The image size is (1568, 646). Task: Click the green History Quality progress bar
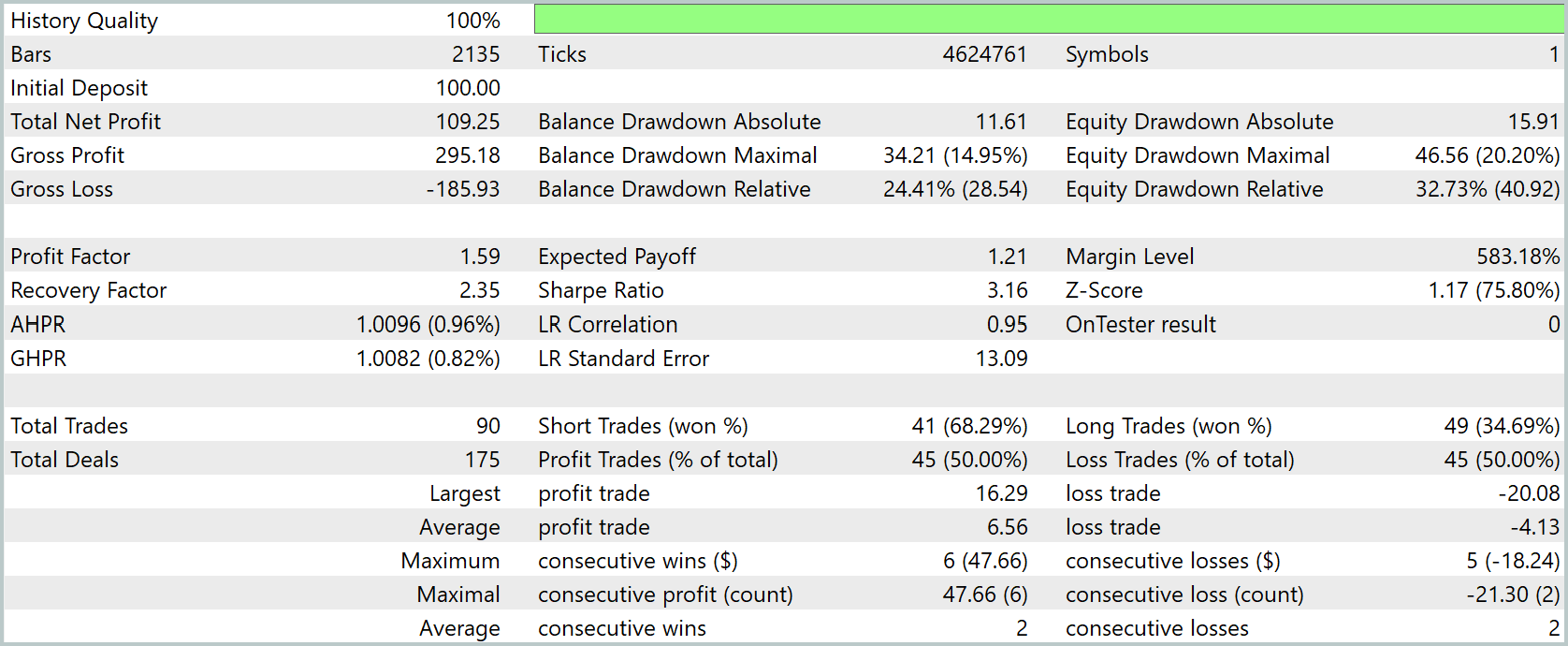[x=1048, y=20]
